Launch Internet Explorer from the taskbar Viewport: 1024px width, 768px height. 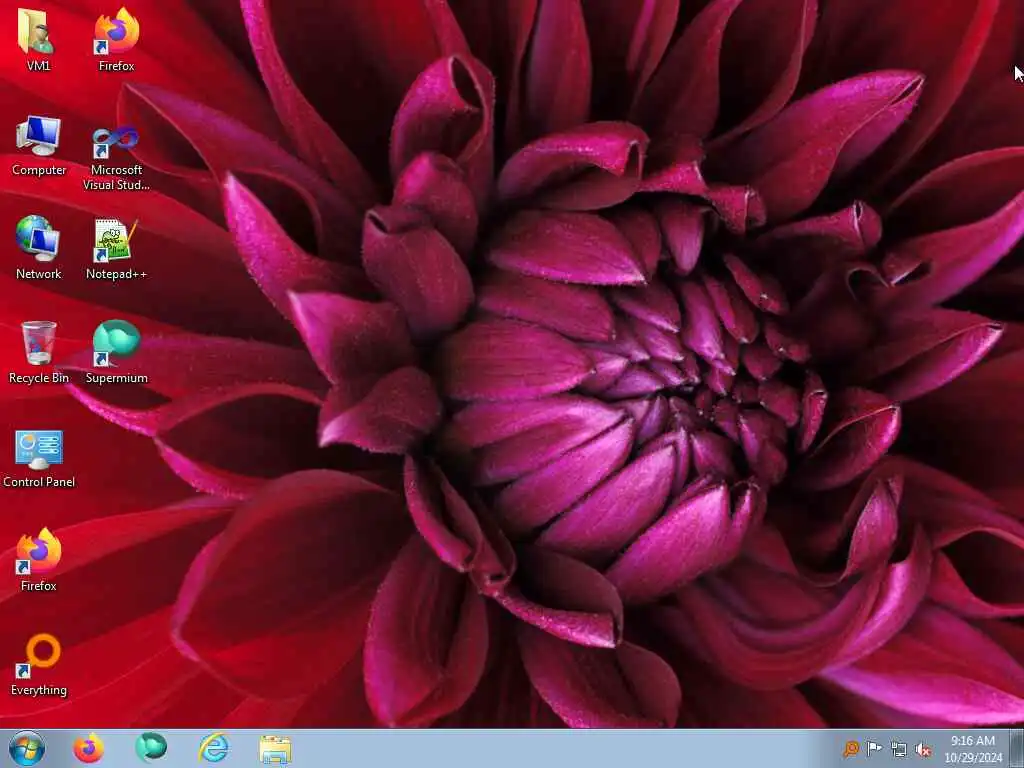coord(214,748)
